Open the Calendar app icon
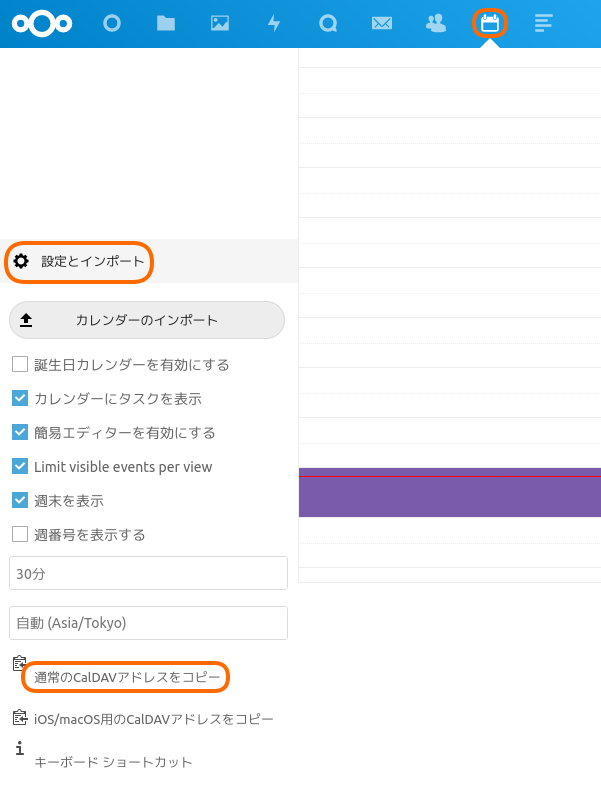601x787 pixels. [x=489, y=23]
